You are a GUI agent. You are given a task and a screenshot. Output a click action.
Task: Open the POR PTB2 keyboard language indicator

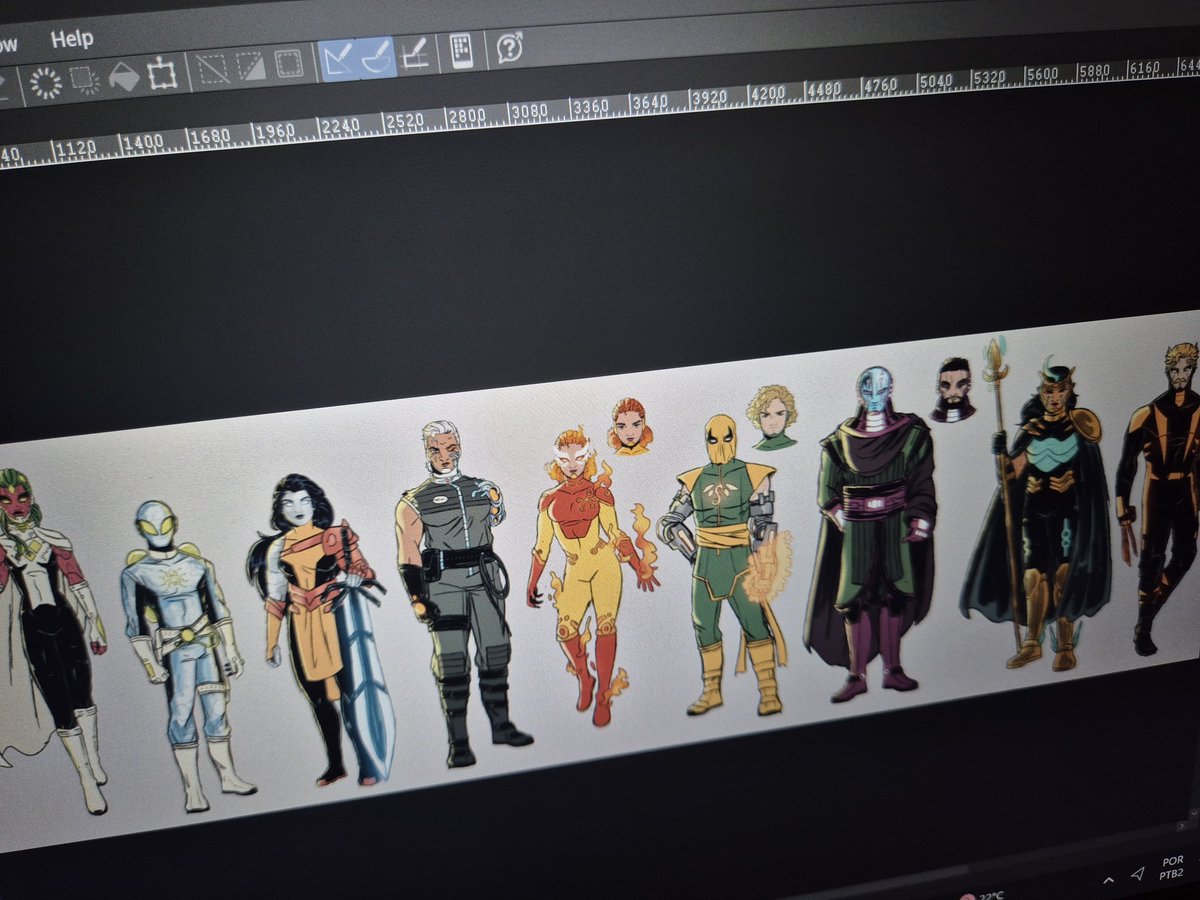(x=1173, y=868)
